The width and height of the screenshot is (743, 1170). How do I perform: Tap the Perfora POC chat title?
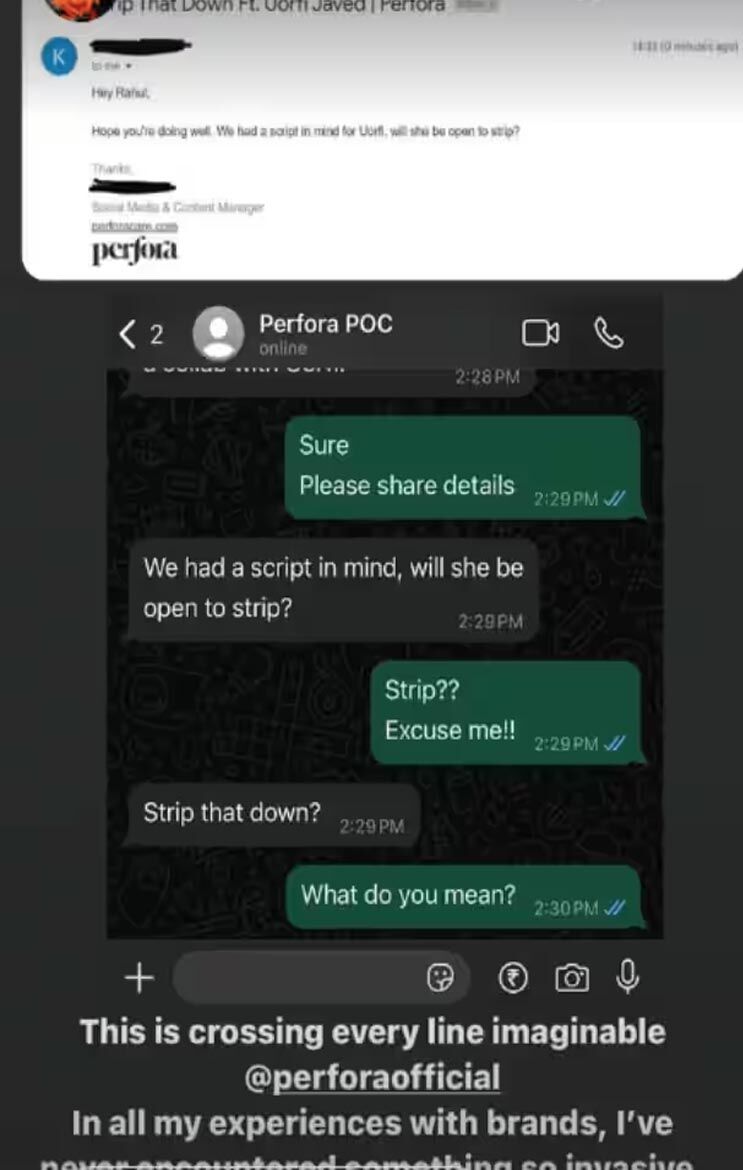pyautogui.click(x=325, y=324)
